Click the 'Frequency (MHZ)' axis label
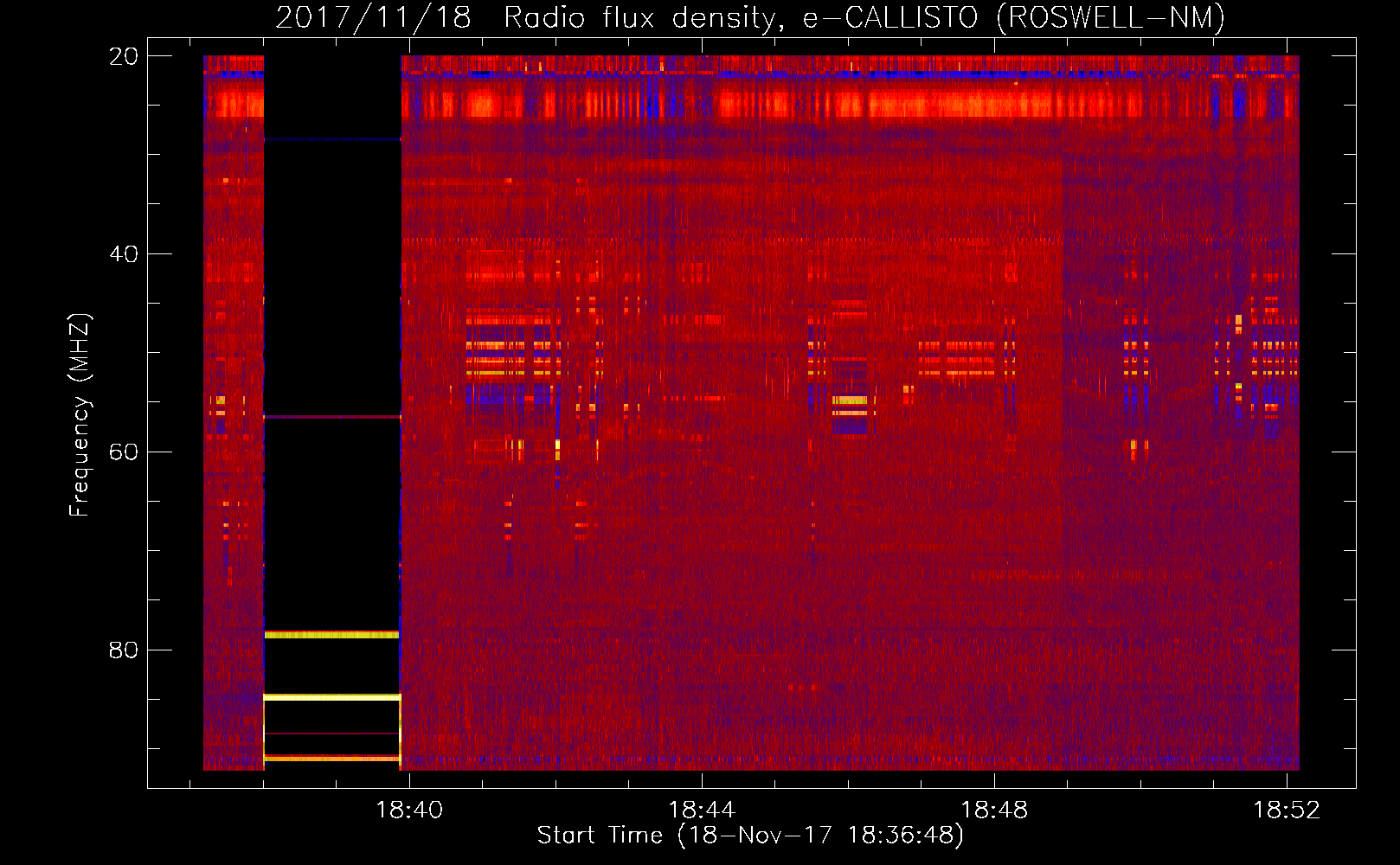 80,414
